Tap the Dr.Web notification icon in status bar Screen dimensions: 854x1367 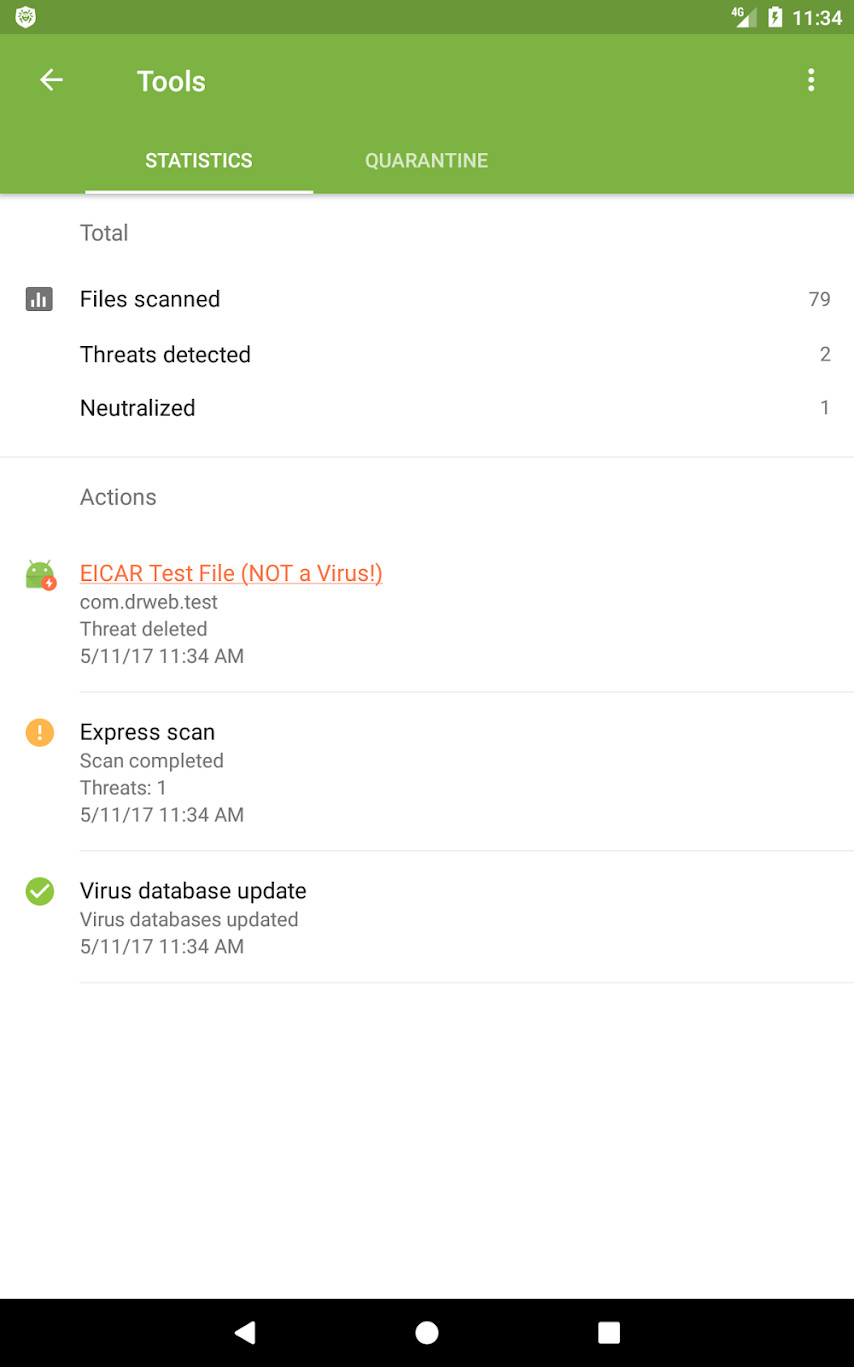click(26, 17)
